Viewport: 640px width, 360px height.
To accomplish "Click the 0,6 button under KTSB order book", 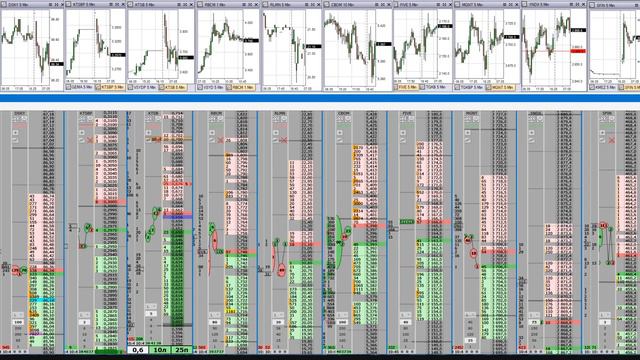I will [x=138, y=350].
